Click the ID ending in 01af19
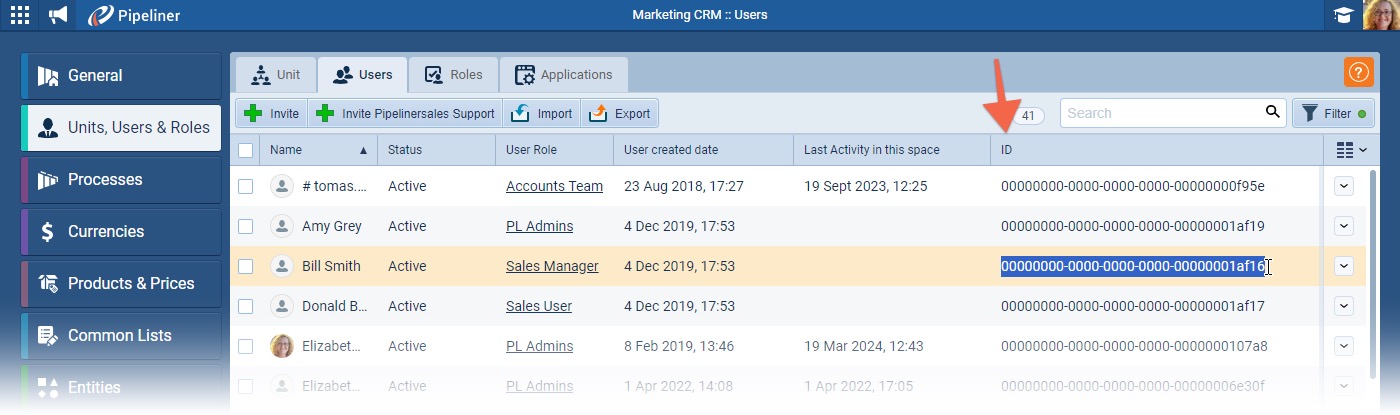This screenshot has height=415, width=1400. point(1133,226)
